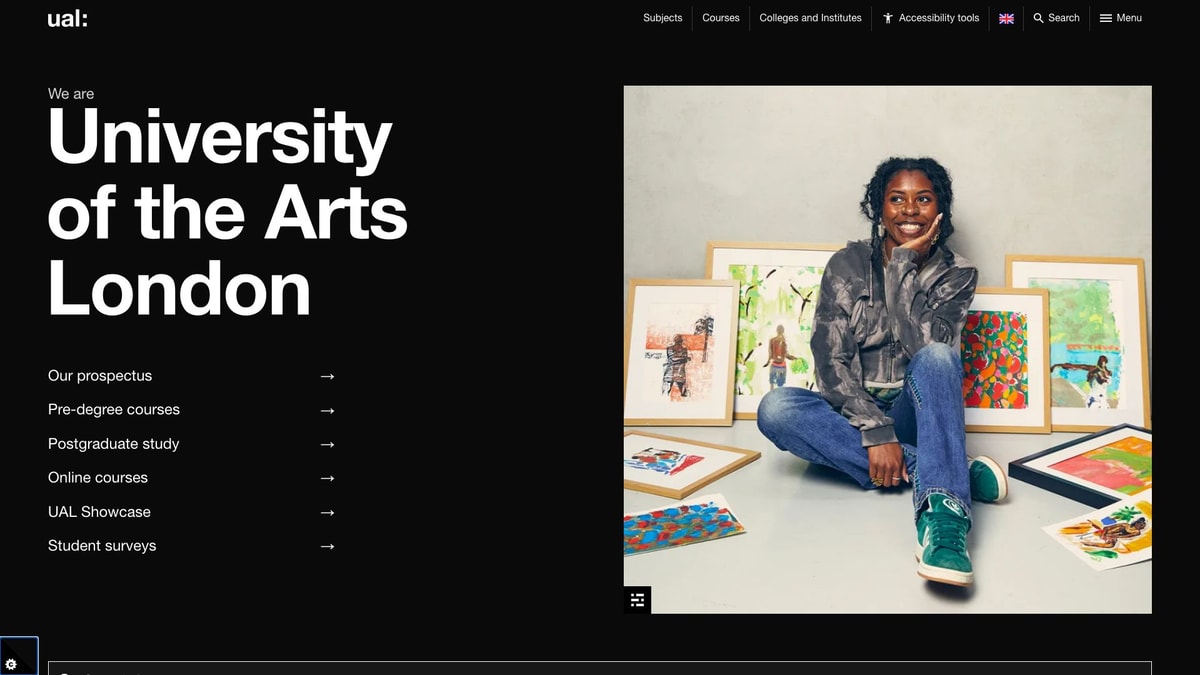Expand the main Menu navigation

pyautogui.click(x=1121, y=18)
